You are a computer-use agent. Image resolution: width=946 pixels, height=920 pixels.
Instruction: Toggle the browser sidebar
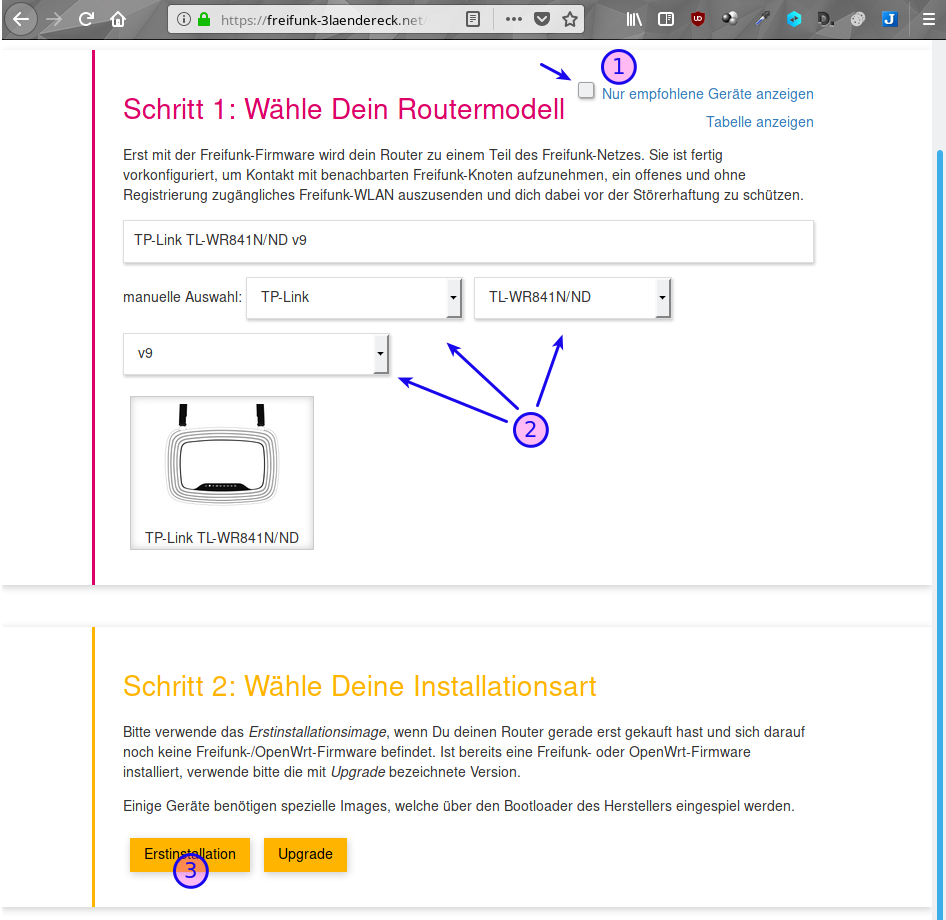point(665,19)
